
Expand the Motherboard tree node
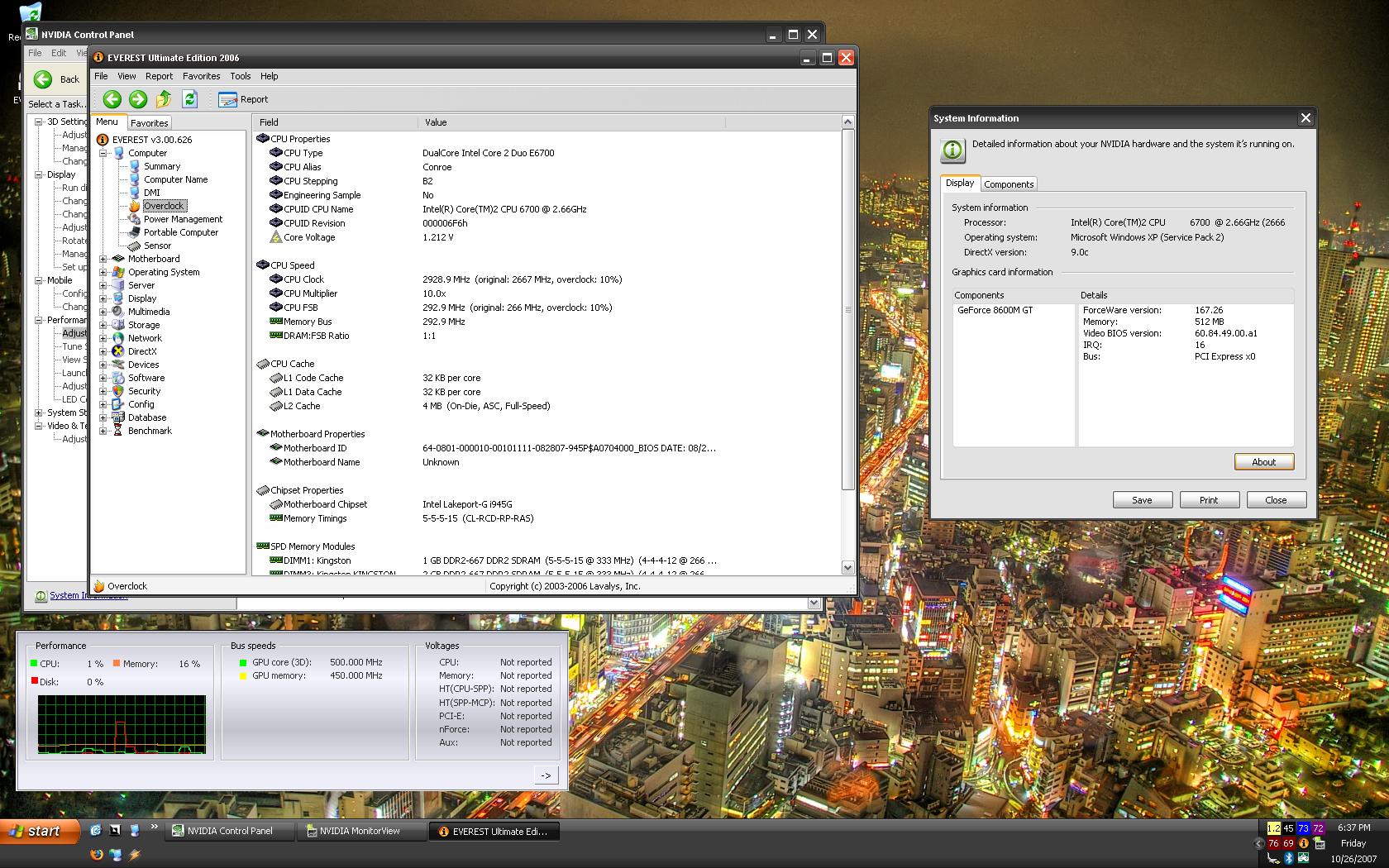pos(103,259)
